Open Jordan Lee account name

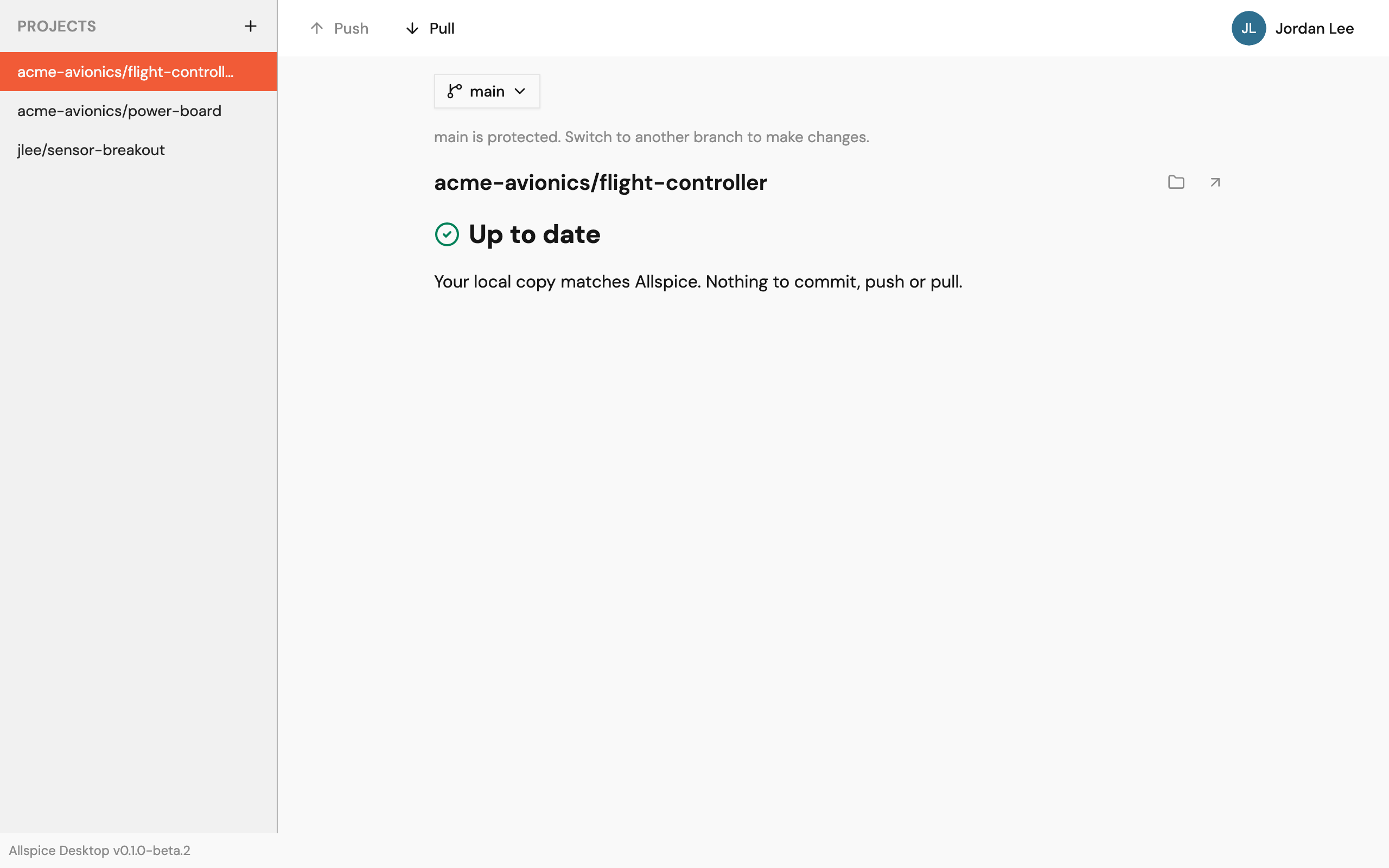(x=1314, y=28)
